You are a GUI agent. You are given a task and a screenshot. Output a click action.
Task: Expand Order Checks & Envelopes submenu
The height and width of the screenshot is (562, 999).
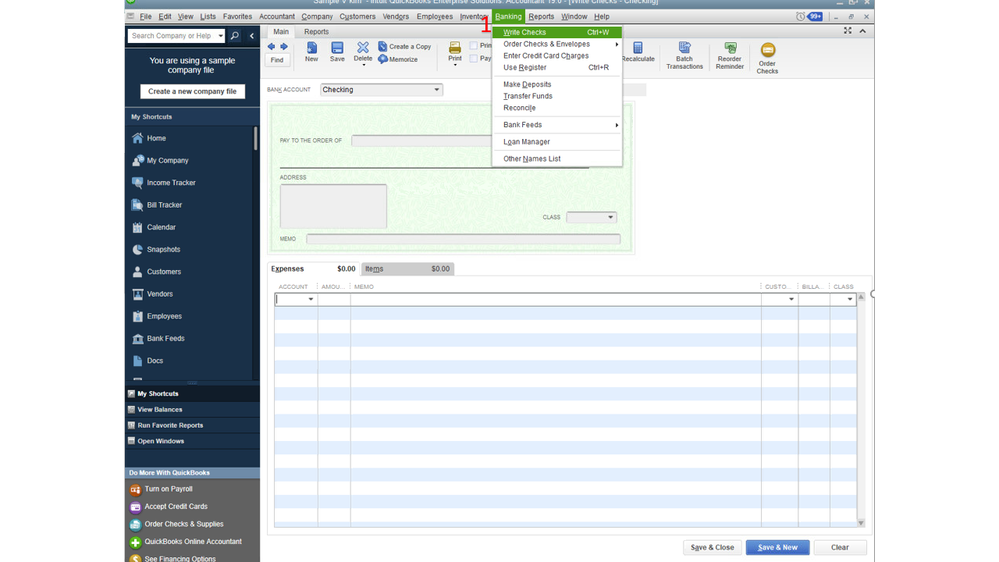617,45
